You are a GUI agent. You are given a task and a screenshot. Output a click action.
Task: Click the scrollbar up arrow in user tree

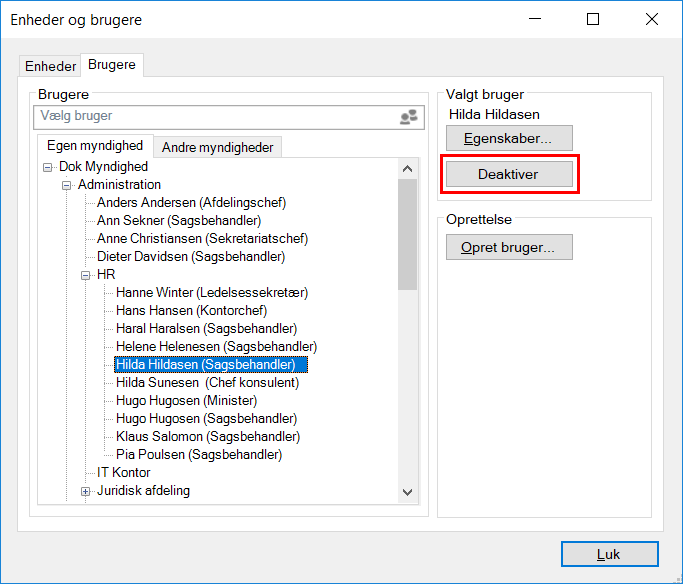pos(408,168)
